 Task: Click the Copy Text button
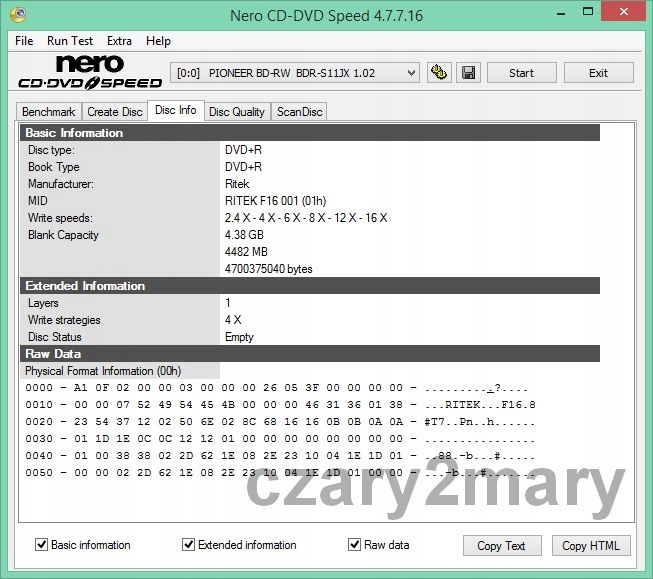pyautogui.click(x=502, y=546)
